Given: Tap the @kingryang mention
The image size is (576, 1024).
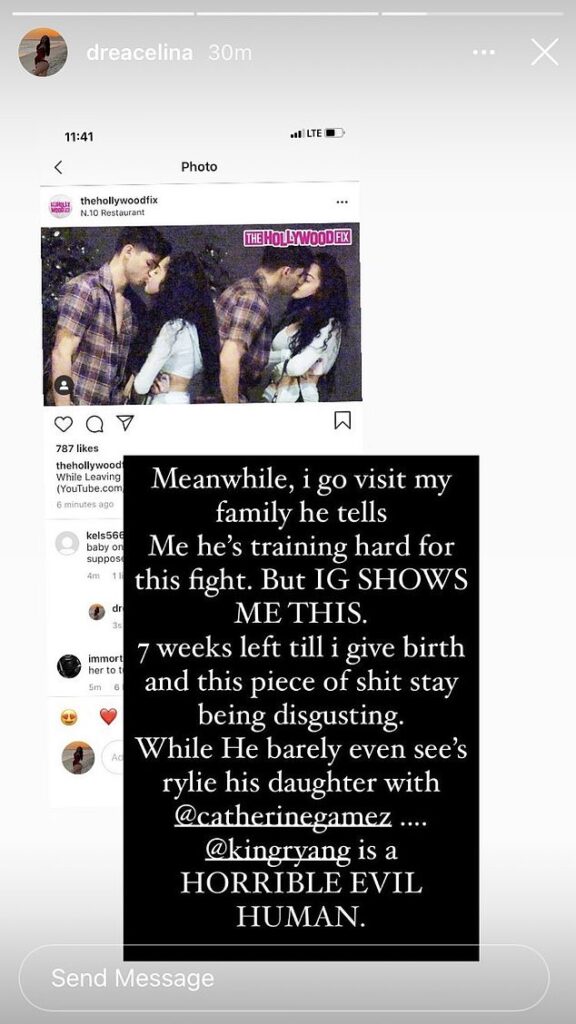Looking at the screenshot, I should click(x=278, y=851).
